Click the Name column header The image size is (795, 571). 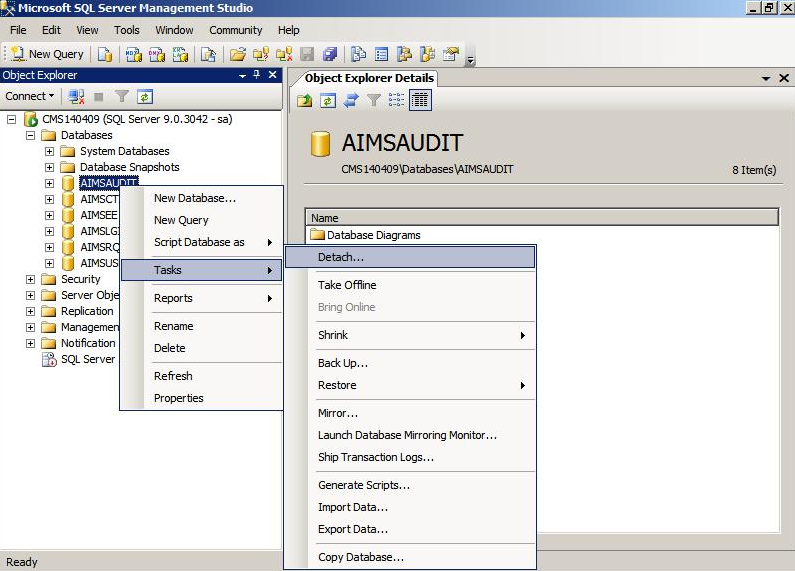[541, 218]
